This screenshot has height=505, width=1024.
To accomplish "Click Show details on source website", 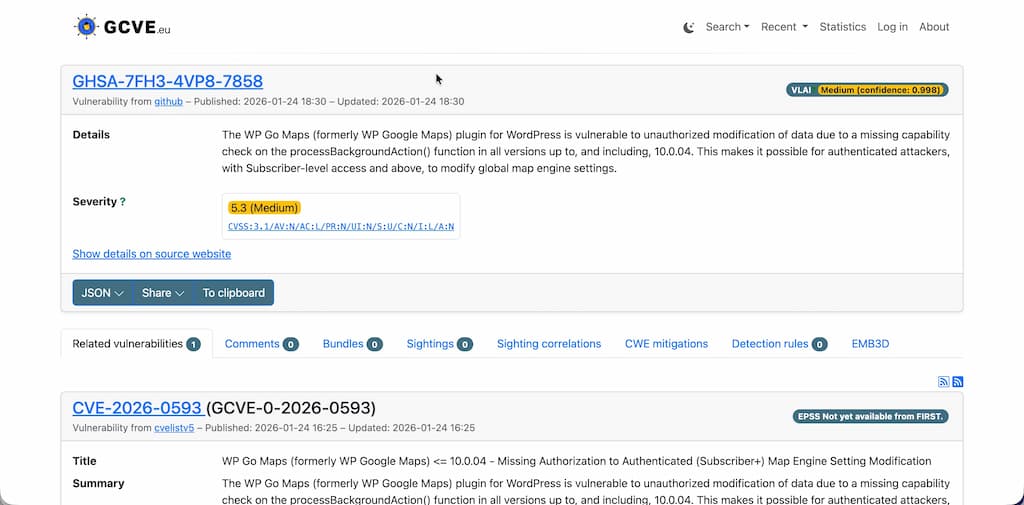I will click(152, 254).
